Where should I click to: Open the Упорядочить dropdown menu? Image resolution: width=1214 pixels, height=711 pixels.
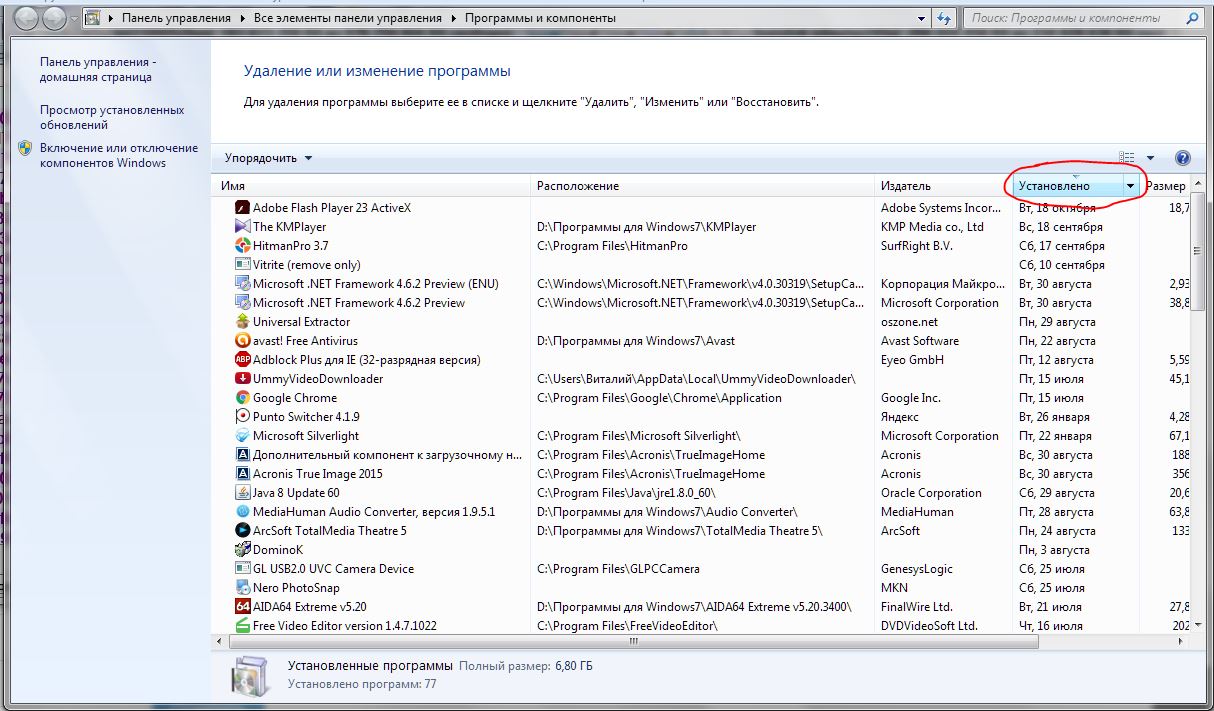point(268,158)
